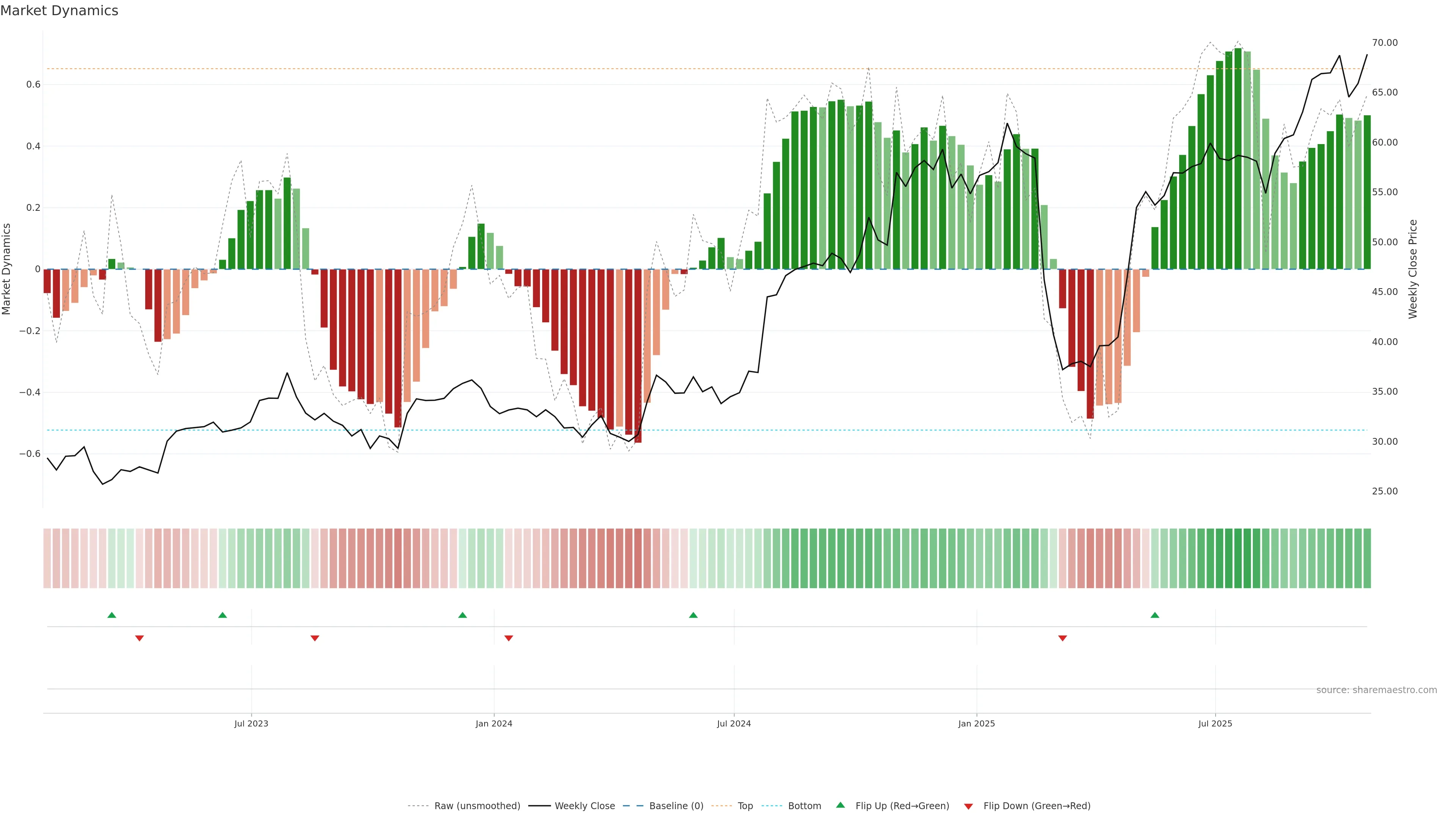Screen dimensions: 1456x819
Task: Click the flip-down triangle following Jul 2023
Action: (315, 638)
